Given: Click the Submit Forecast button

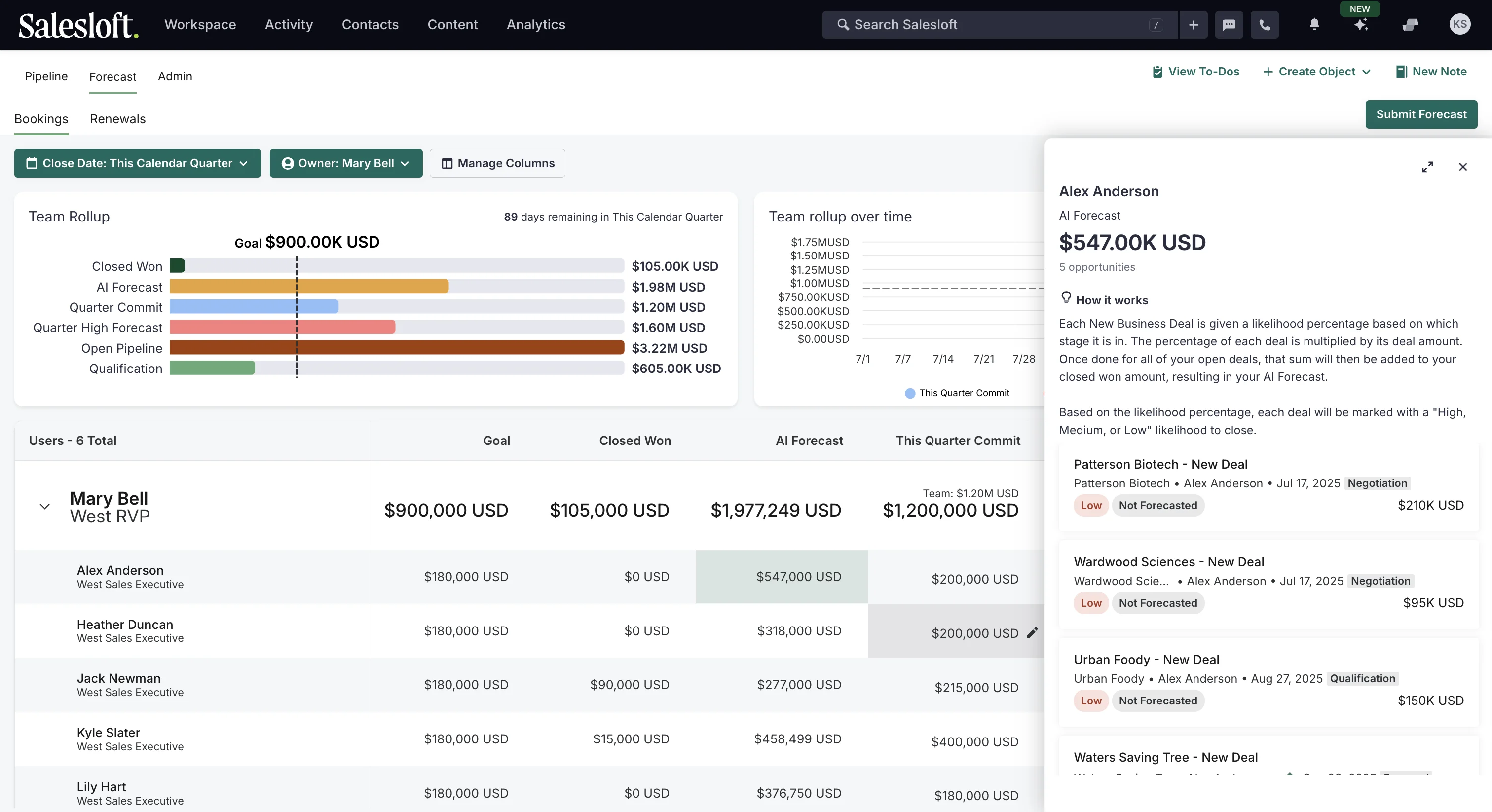Looking at the screenshot, I should pos(1421,114).
